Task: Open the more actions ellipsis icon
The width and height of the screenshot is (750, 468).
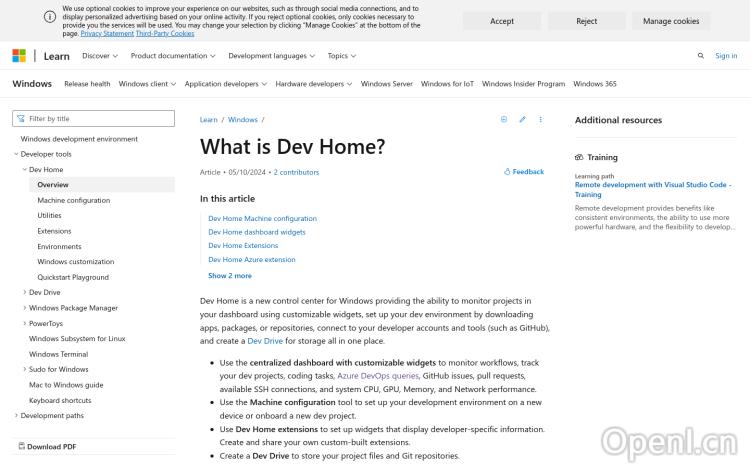Action: pos(540,119)
